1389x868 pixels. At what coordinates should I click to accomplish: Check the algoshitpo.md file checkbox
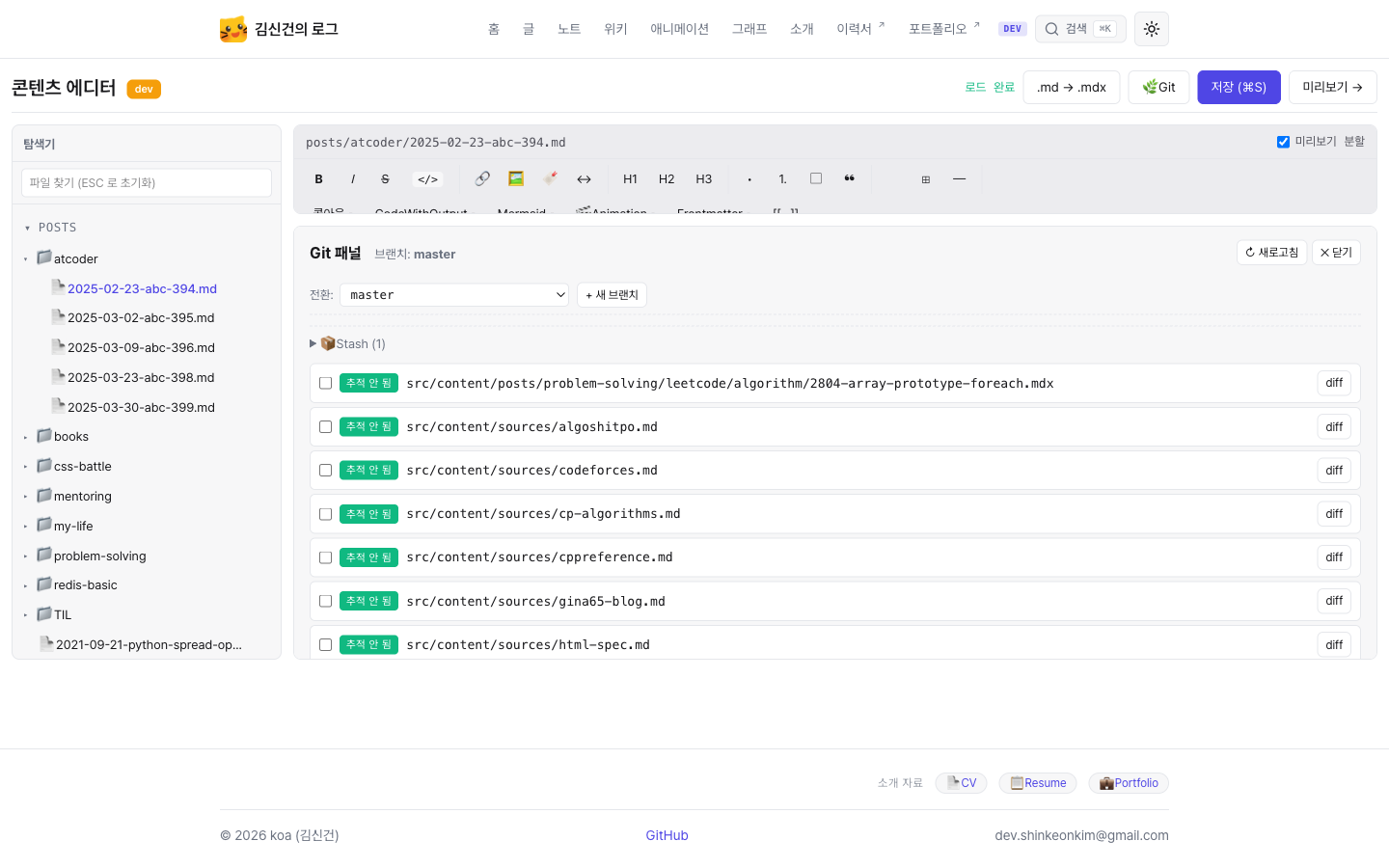[x=325, y=426]
